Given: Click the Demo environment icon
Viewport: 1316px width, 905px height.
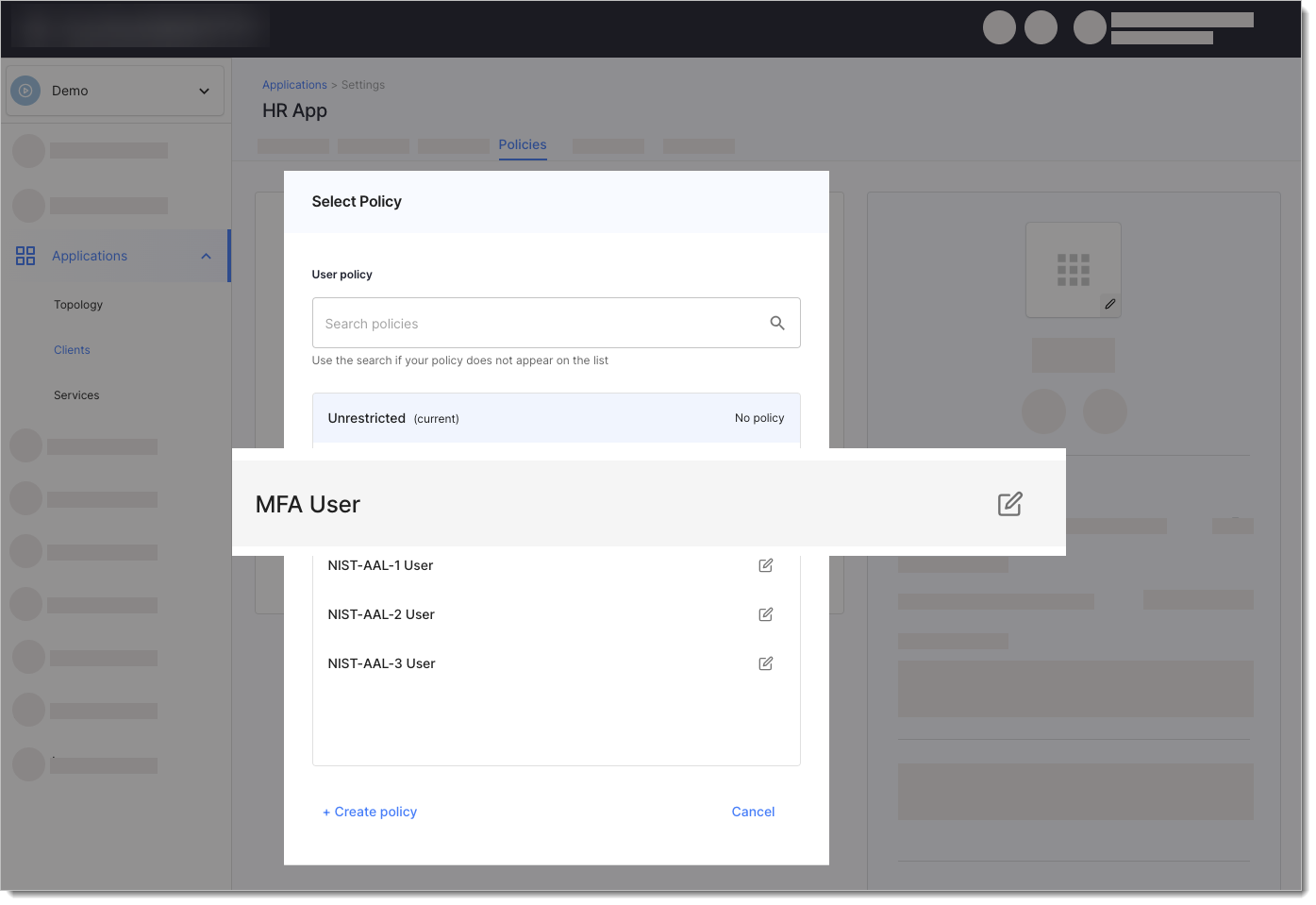Looking at the screenshot, I should (25, 91).
